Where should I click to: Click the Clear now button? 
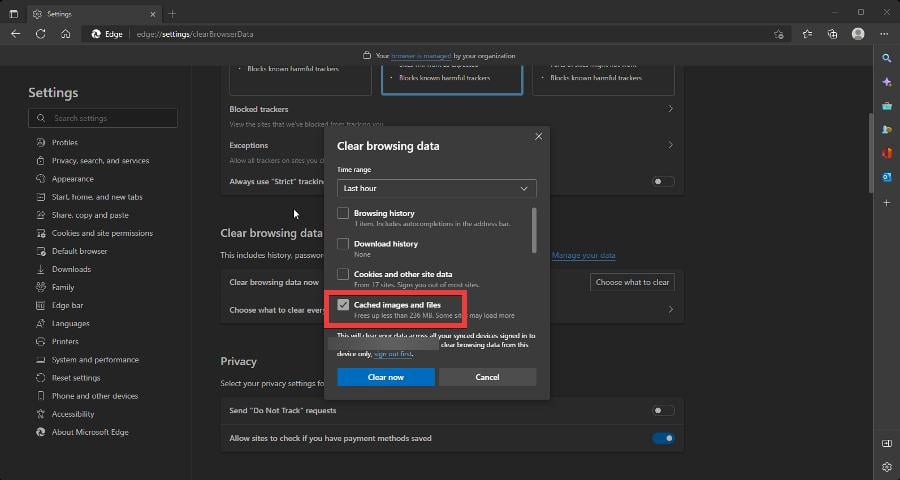pyautogui.click(x=386, y=377)
